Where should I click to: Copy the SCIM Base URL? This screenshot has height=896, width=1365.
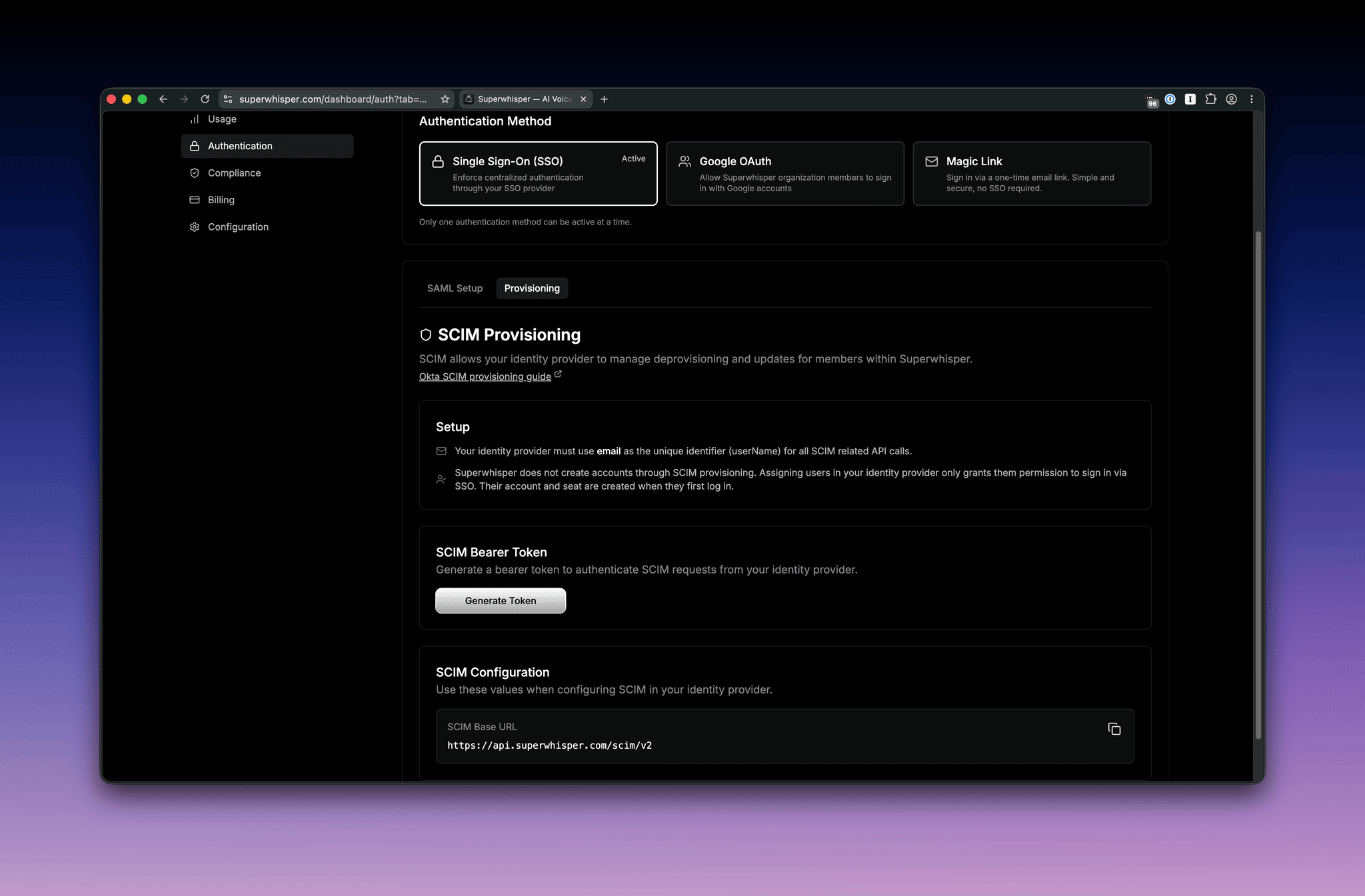point(1114,729)
